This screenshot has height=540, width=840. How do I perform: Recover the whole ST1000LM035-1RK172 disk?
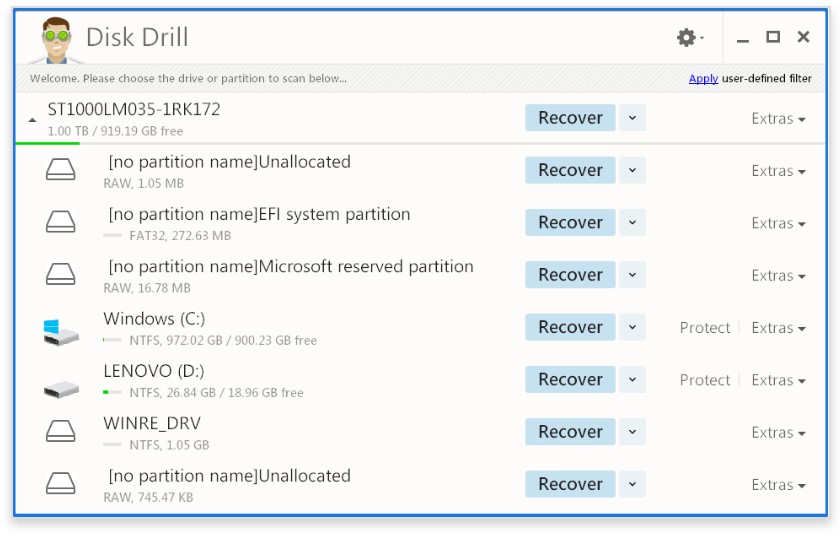pos(570,118)
